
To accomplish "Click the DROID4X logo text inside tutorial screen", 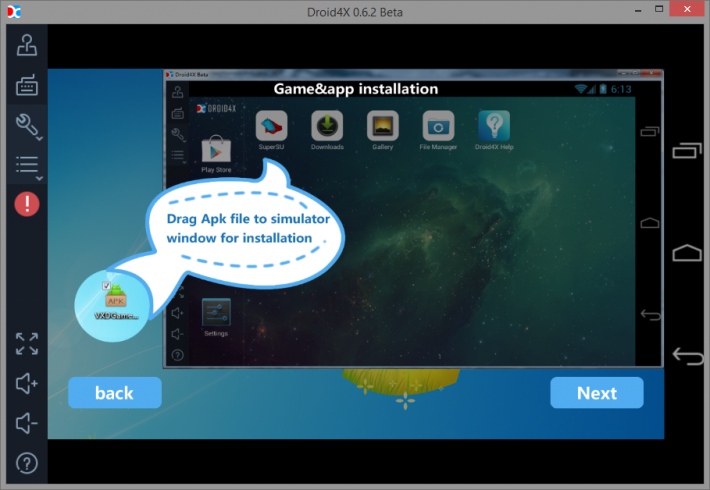I will 216,109.
